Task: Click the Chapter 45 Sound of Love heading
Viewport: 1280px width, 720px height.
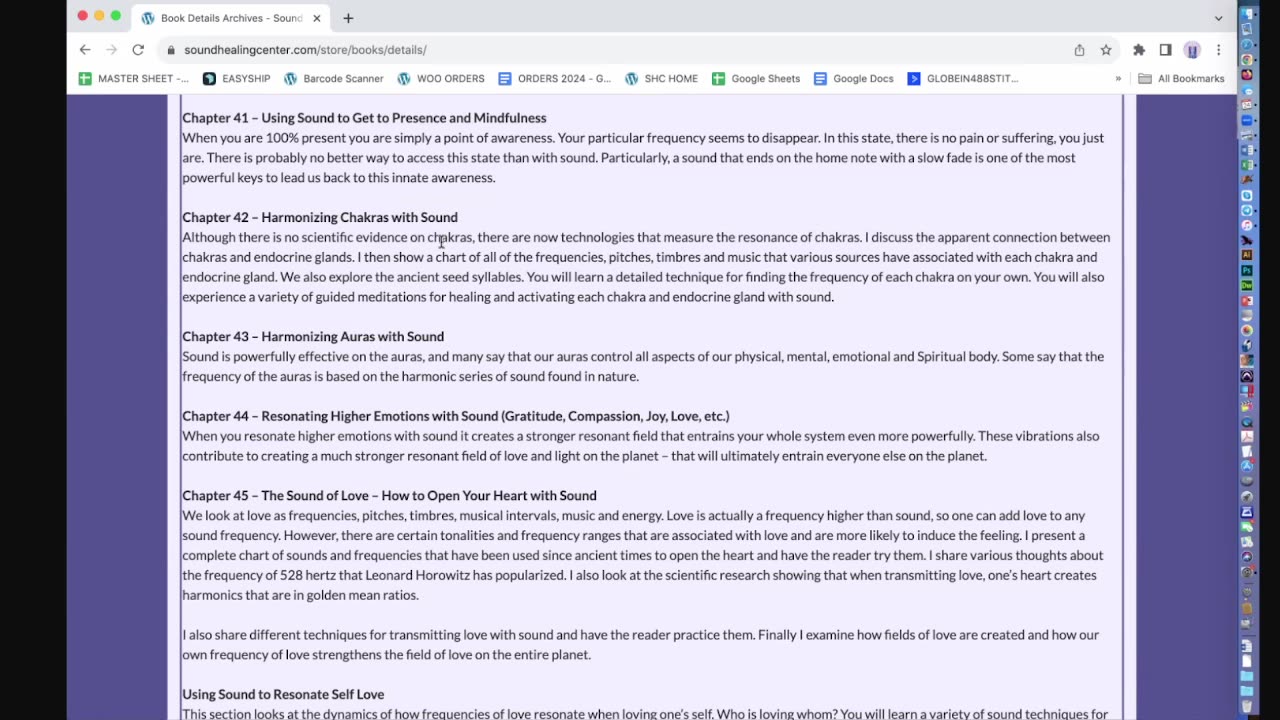Action: pyautogui.click(x=389, y=495)
